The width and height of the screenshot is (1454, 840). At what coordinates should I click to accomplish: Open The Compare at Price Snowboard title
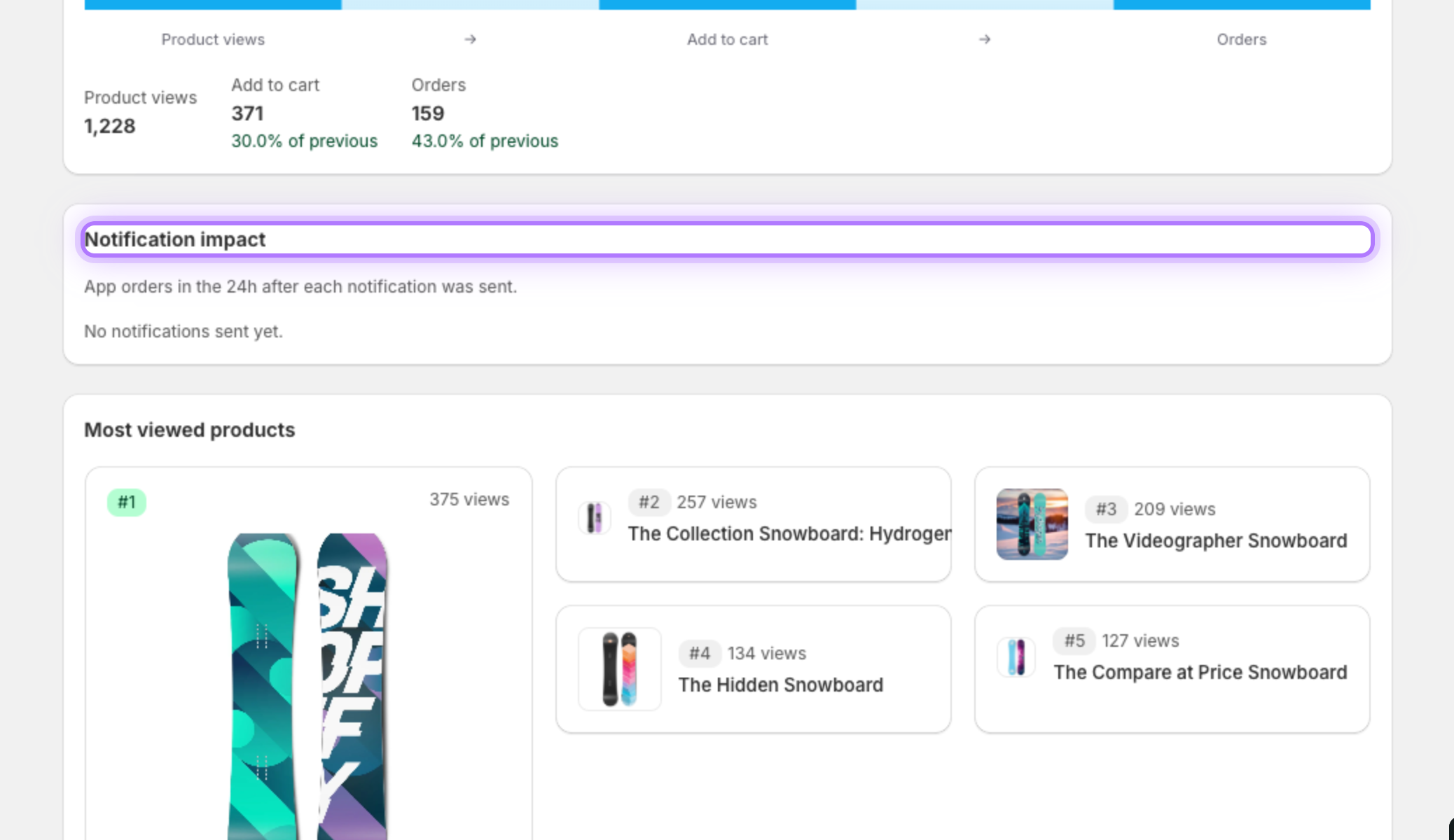1200,672
